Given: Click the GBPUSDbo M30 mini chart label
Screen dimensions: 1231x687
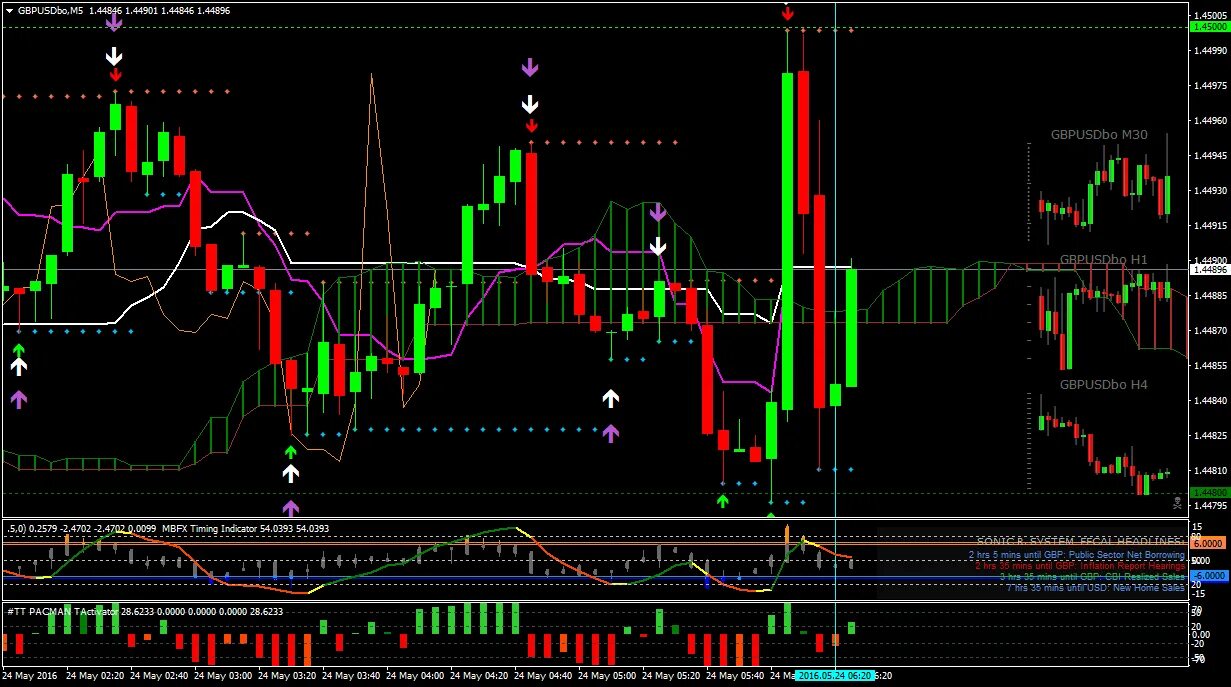Looking at the screenshot, I should pos(1099,134).
